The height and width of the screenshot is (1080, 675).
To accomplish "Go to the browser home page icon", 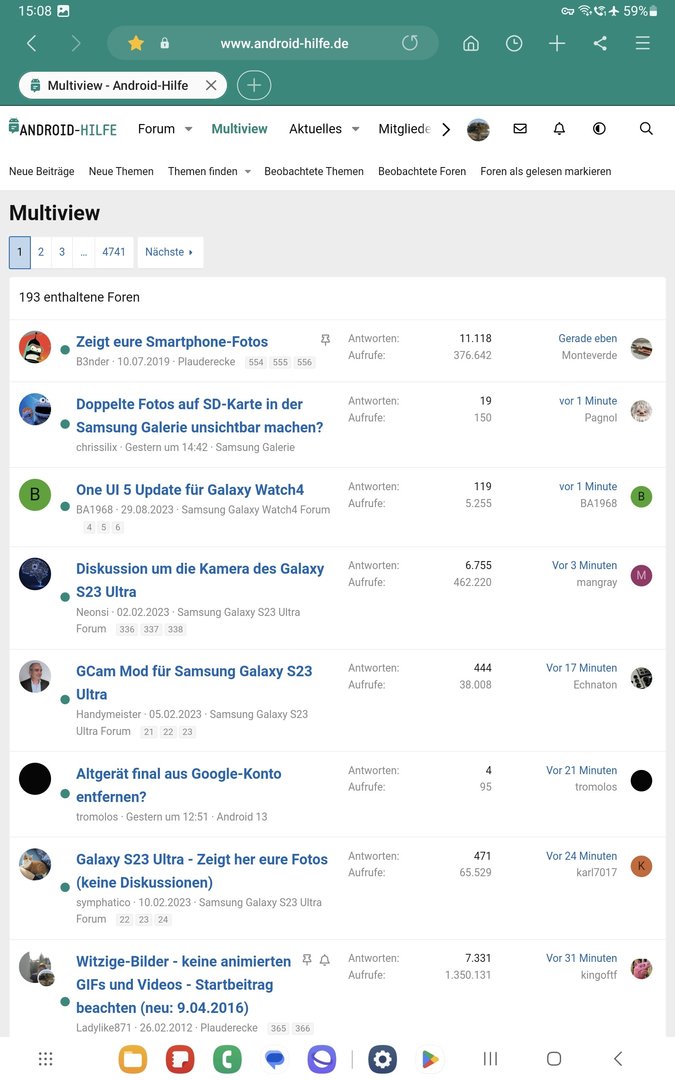I will click(471, 43).
